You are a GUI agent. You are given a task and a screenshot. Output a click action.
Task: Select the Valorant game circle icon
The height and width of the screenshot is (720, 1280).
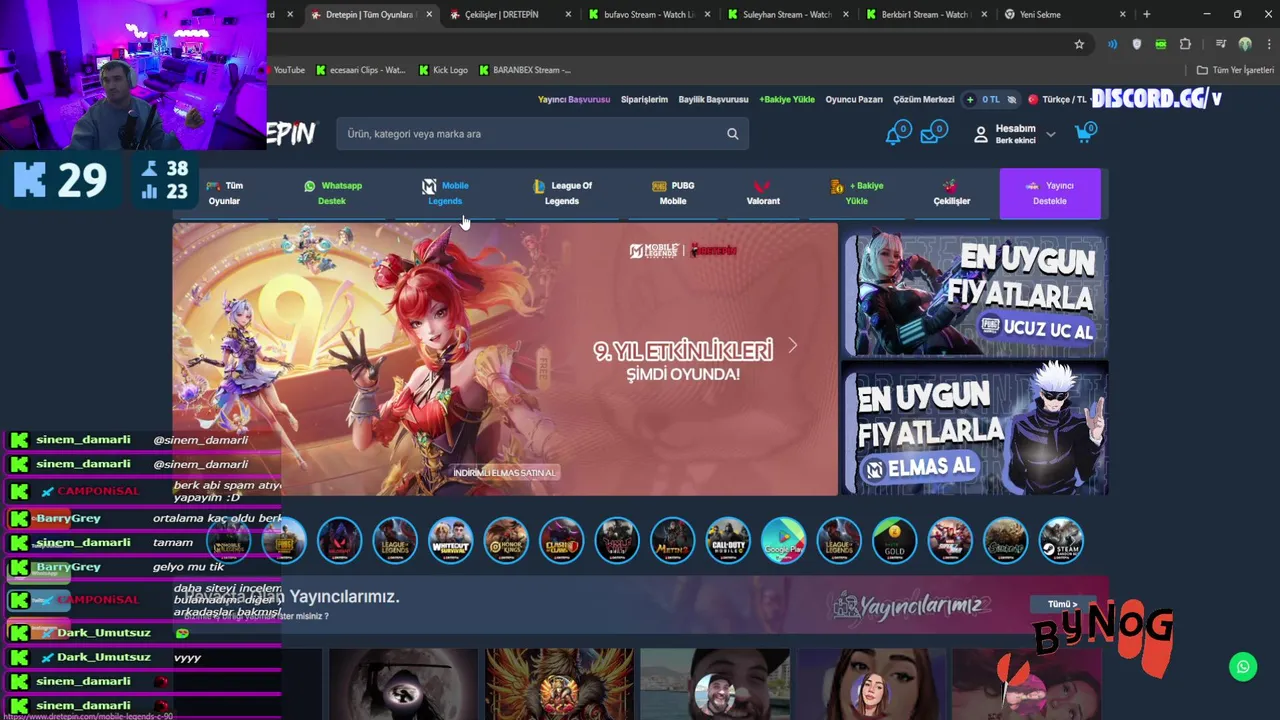(x=339, y=540)
